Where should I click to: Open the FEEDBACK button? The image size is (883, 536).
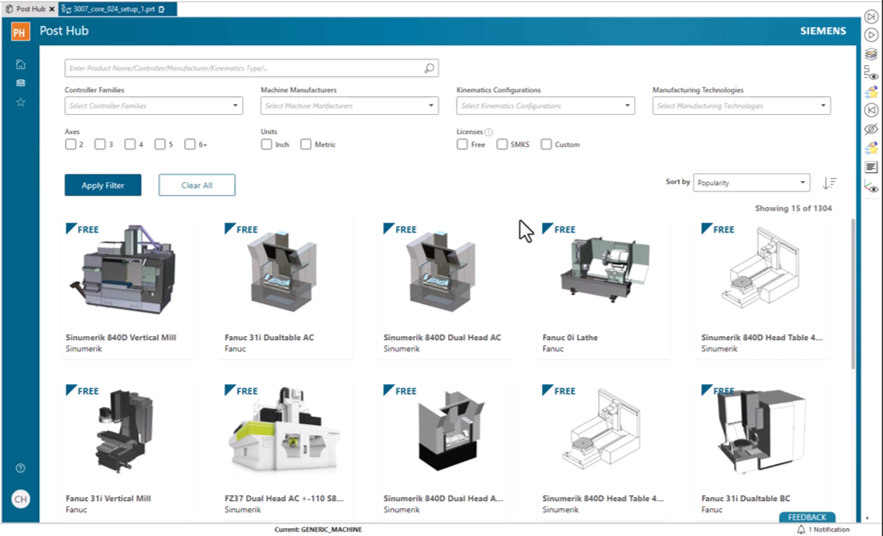click(807, 517)
